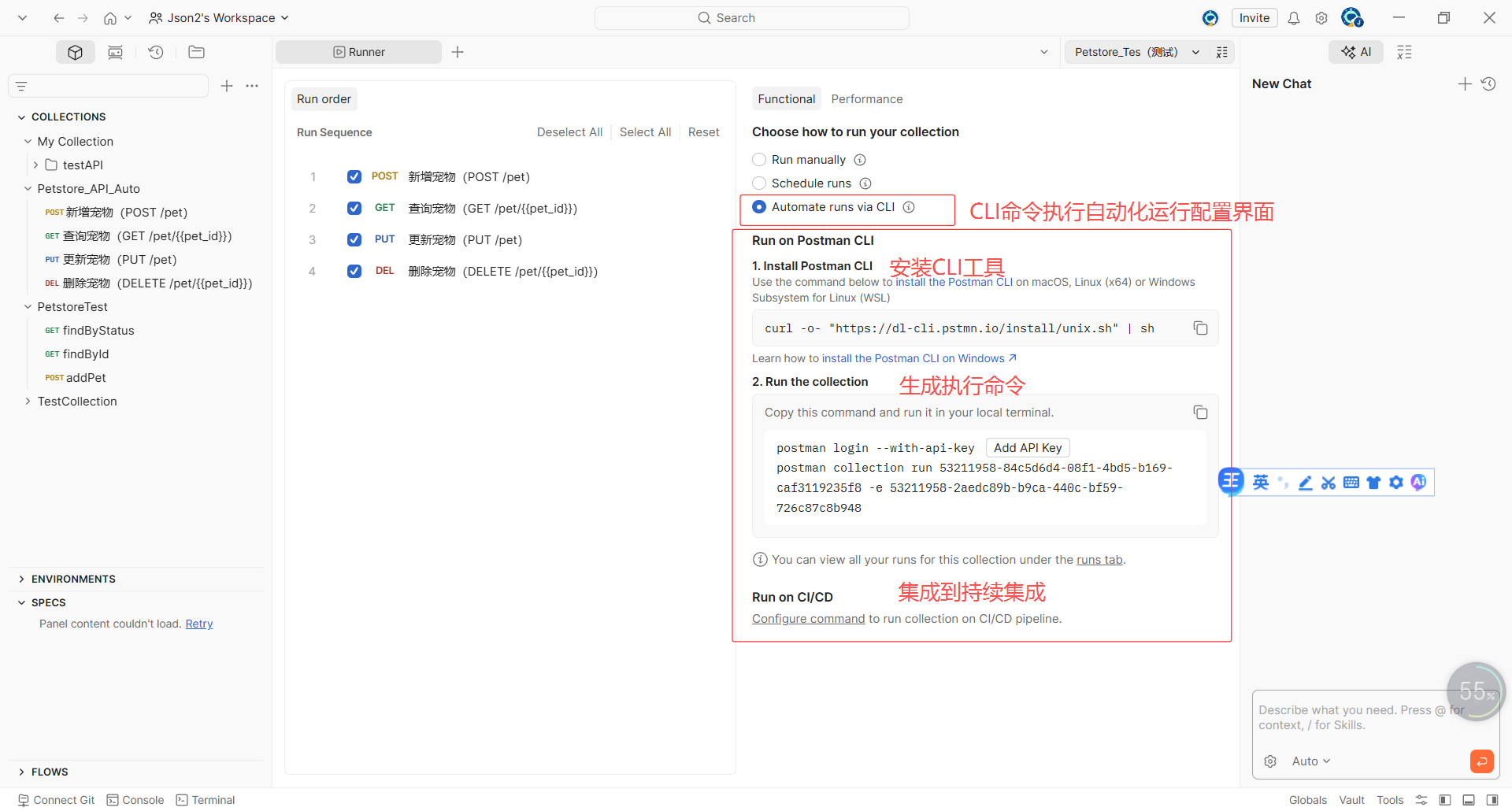The image size is (1512, 811).
Task: Show info for Schedule runs option
Action: pyautogui.click(x=865, y=183)
